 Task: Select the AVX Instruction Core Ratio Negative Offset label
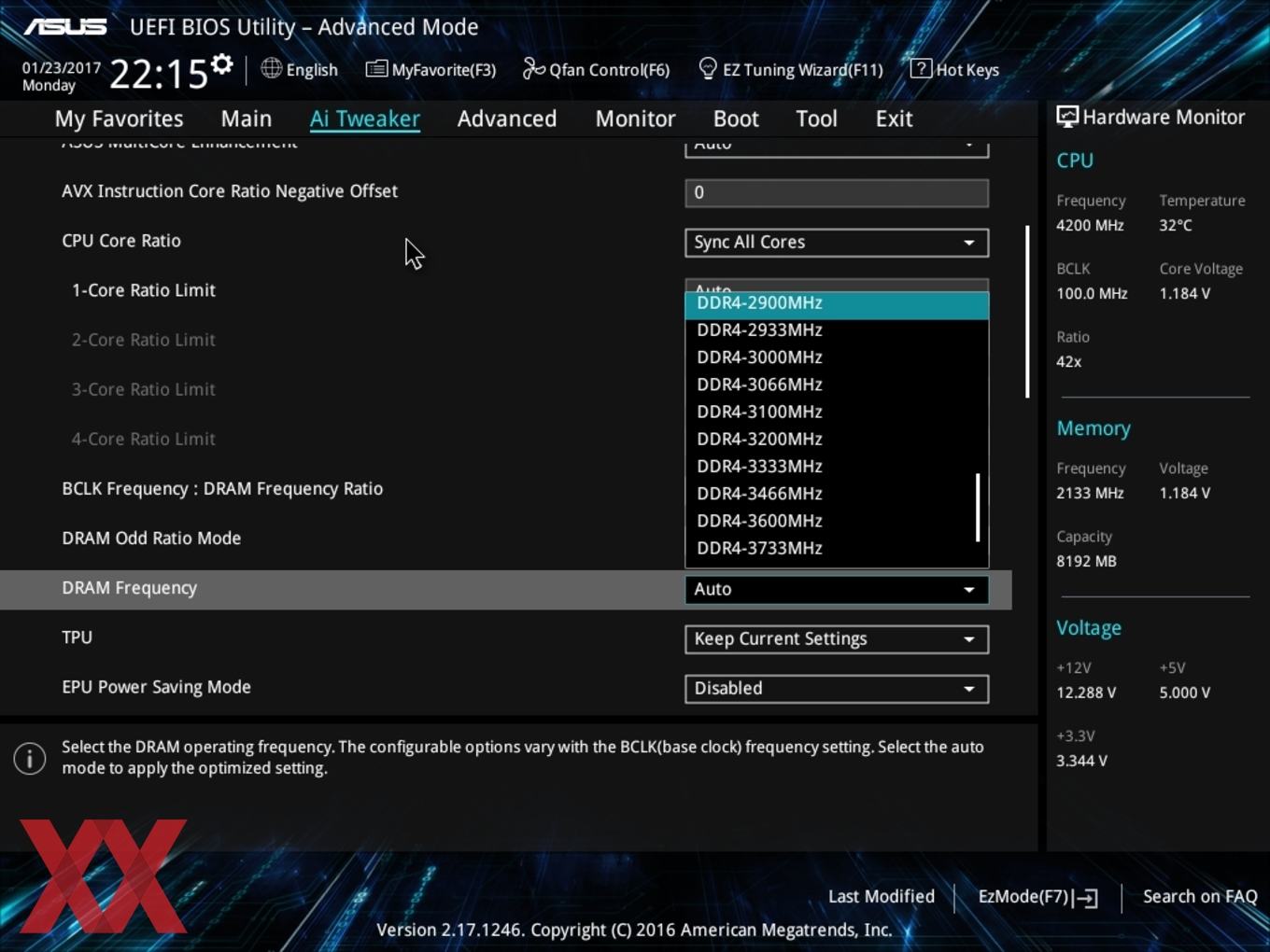point(230,191)
